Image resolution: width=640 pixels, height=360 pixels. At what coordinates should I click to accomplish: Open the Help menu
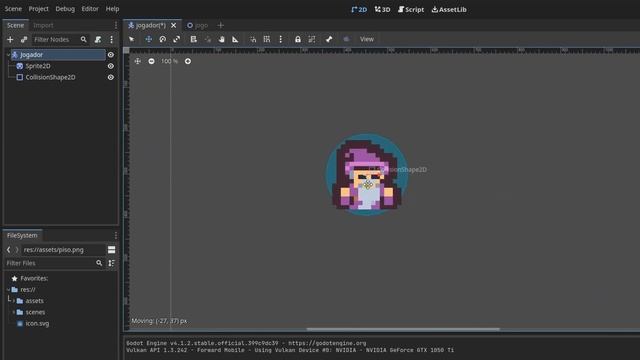(112, 9)
